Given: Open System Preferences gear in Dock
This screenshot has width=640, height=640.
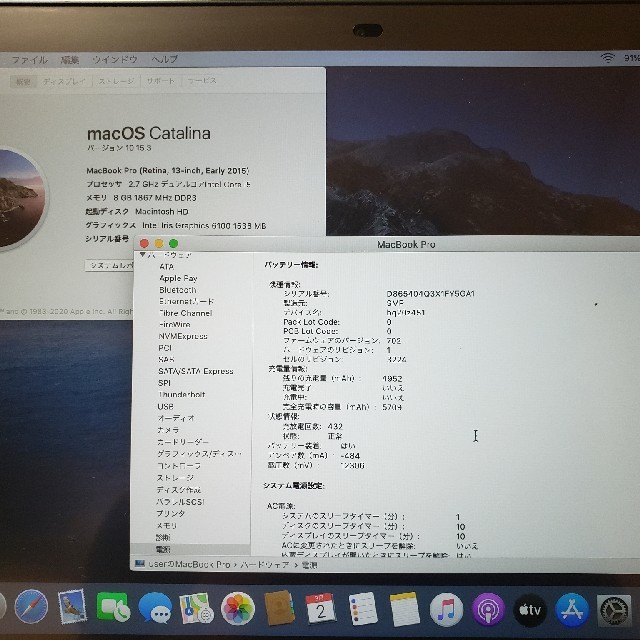Looking at the screenshot, I should pyautogui.click(x=614, y=611).
